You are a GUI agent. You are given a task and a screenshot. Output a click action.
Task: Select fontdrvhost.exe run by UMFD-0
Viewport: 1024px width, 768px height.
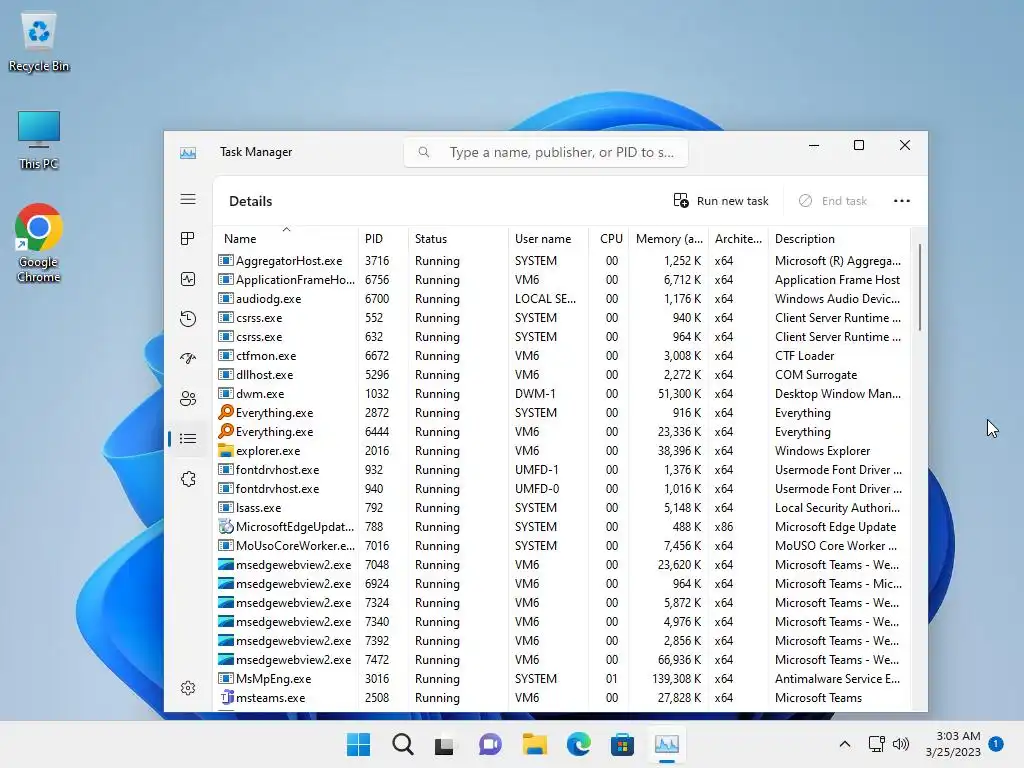562,488
